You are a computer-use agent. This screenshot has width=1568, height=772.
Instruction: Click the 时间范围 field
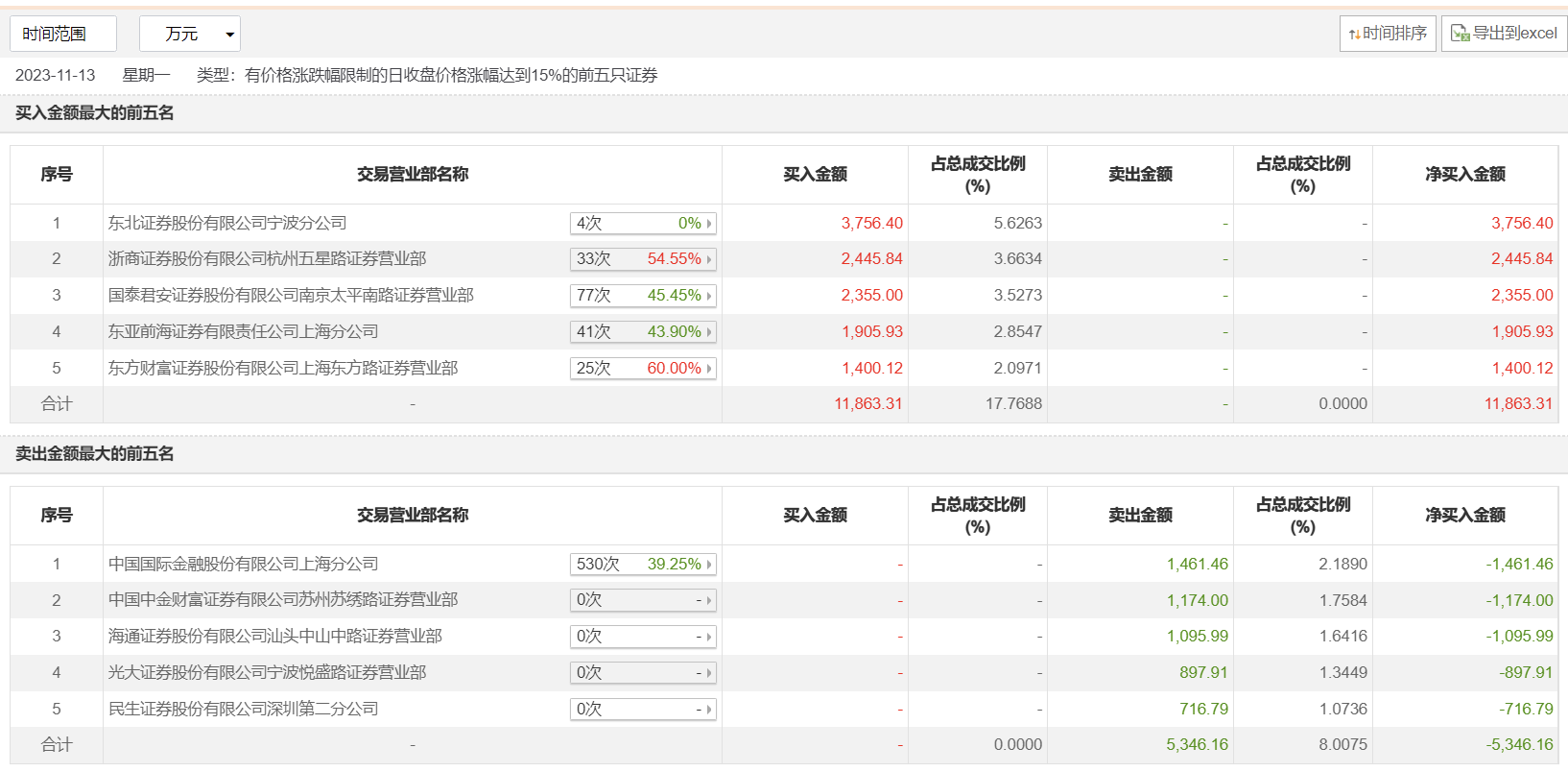pos(63,34)
